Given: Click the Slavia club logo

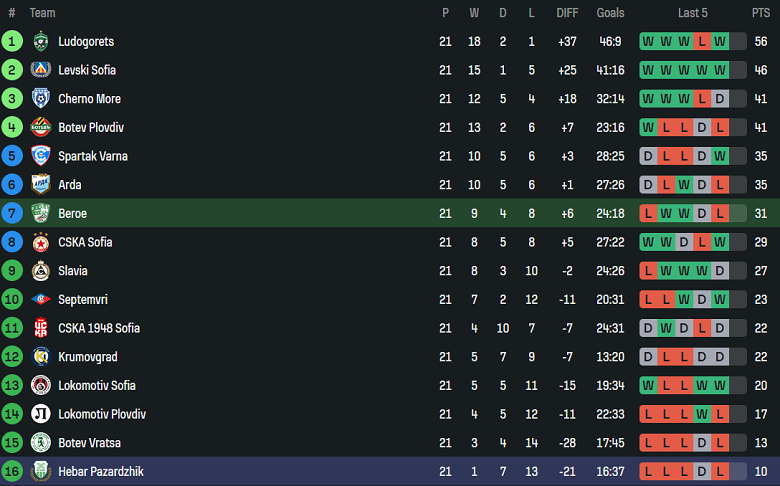Looking at the screenshot, I should [41, 271].
